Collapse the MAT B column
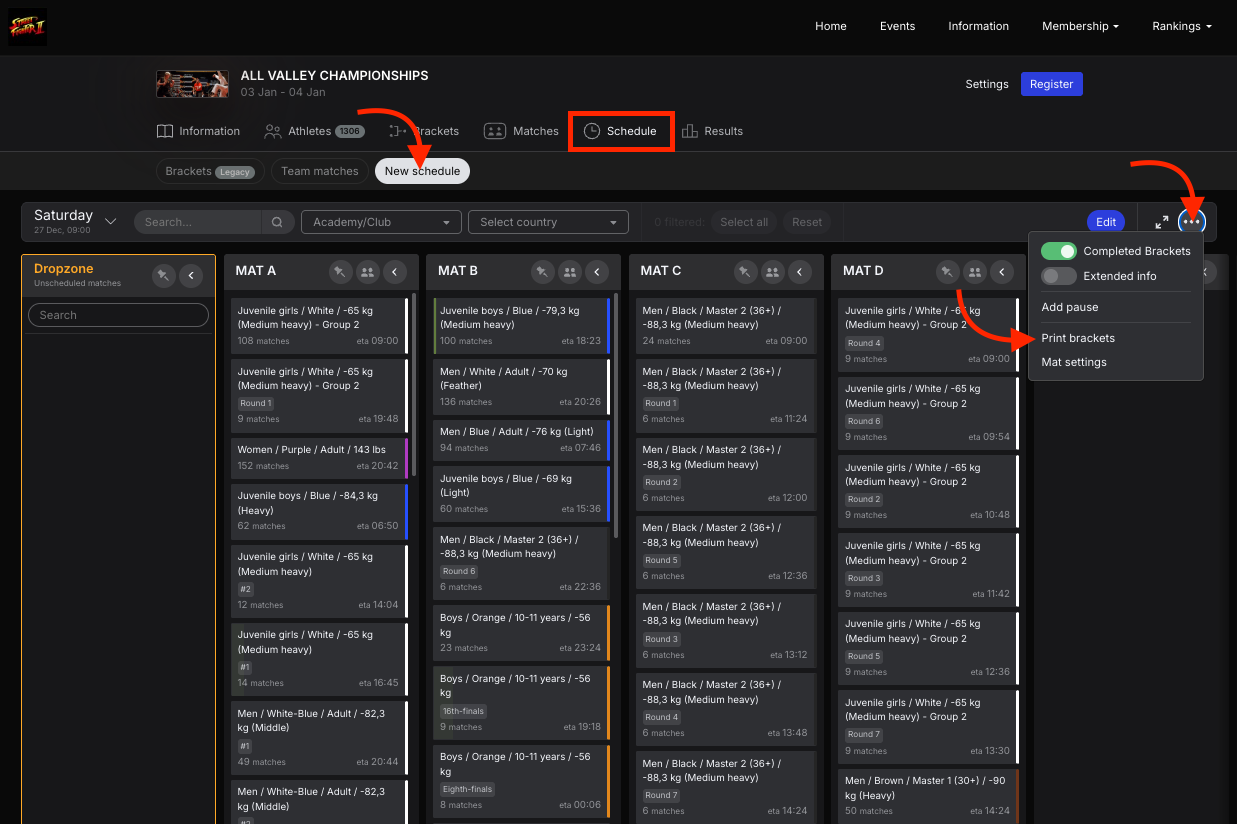The height and width of the screenshot is (824, 1237). coord(597,271)
